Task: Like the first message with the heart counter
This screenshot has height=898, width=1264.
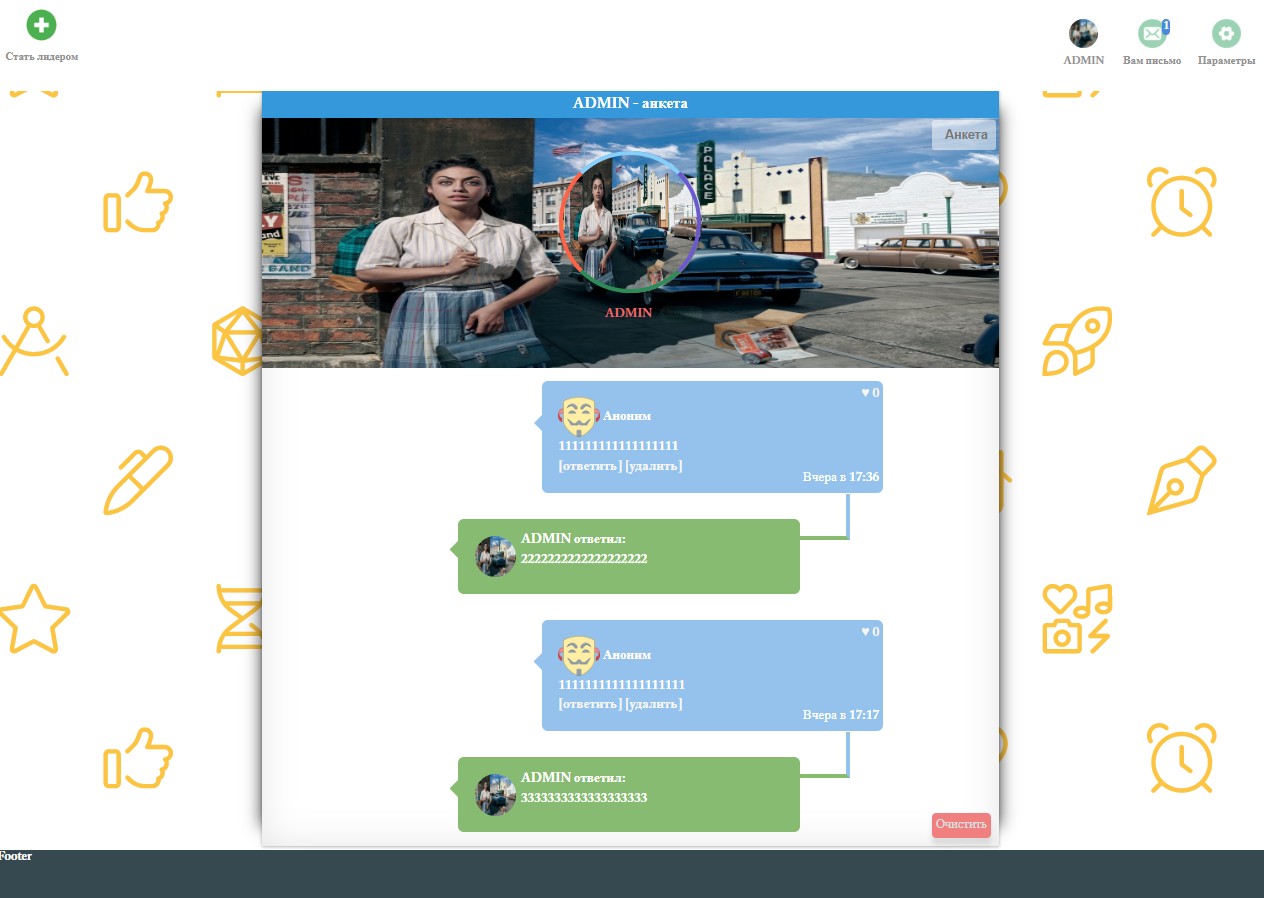Action: [870, 393]
